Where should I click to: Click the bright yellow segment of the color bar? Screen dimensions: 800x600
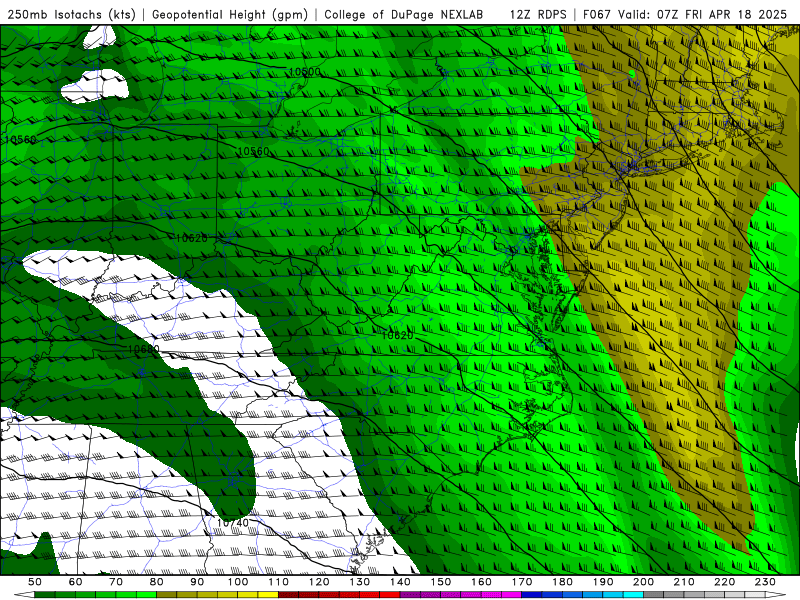click(268, 595)
